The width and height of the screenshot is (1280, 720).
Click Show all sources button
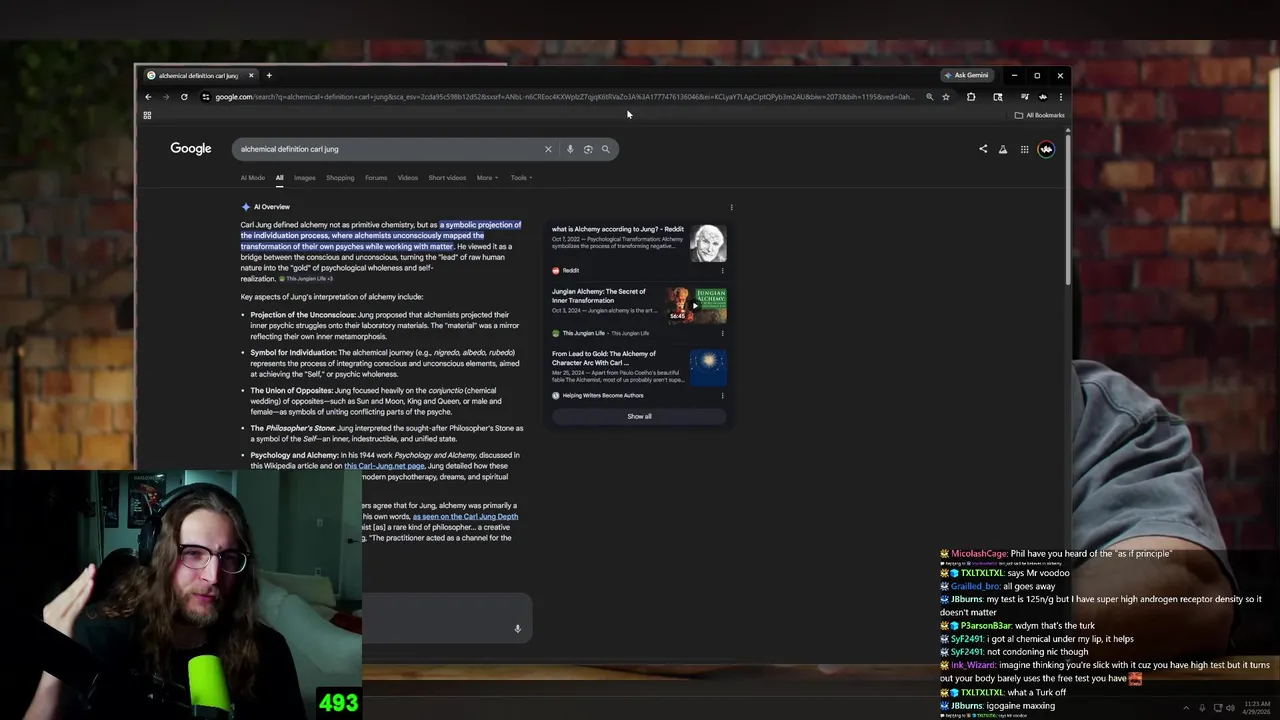639,416
